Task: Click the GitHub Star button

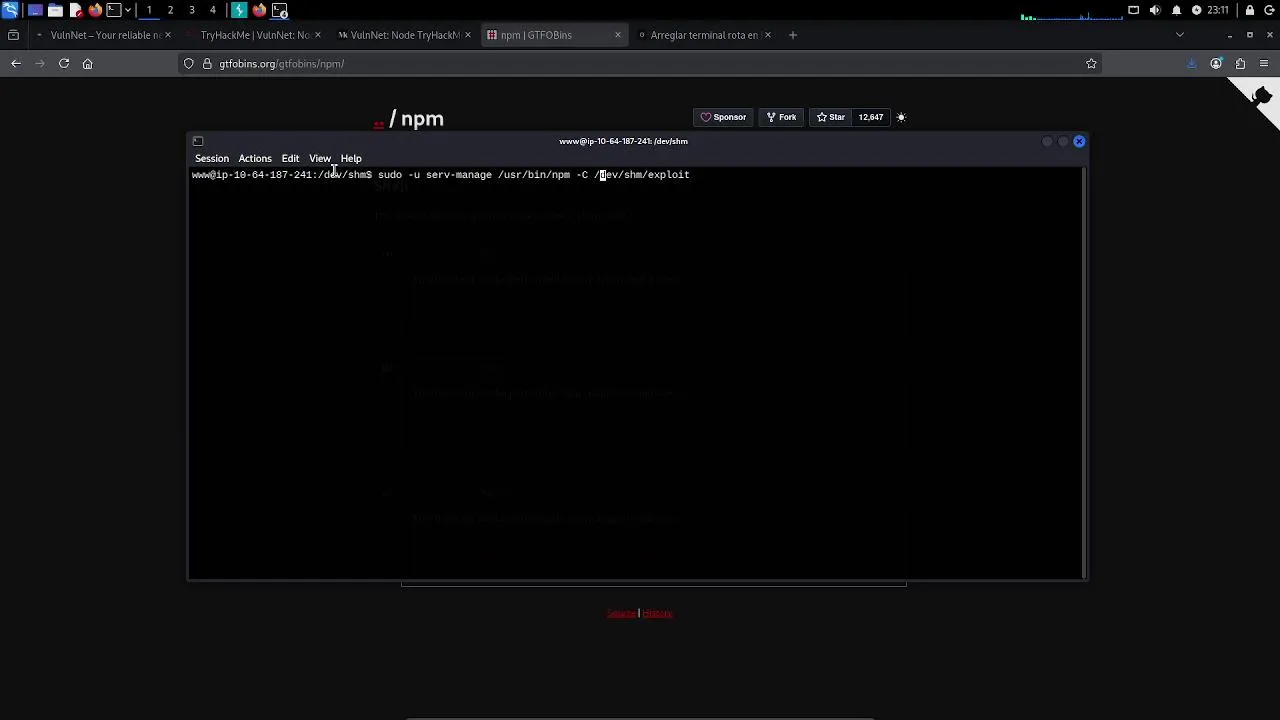Action: (830, 117)
